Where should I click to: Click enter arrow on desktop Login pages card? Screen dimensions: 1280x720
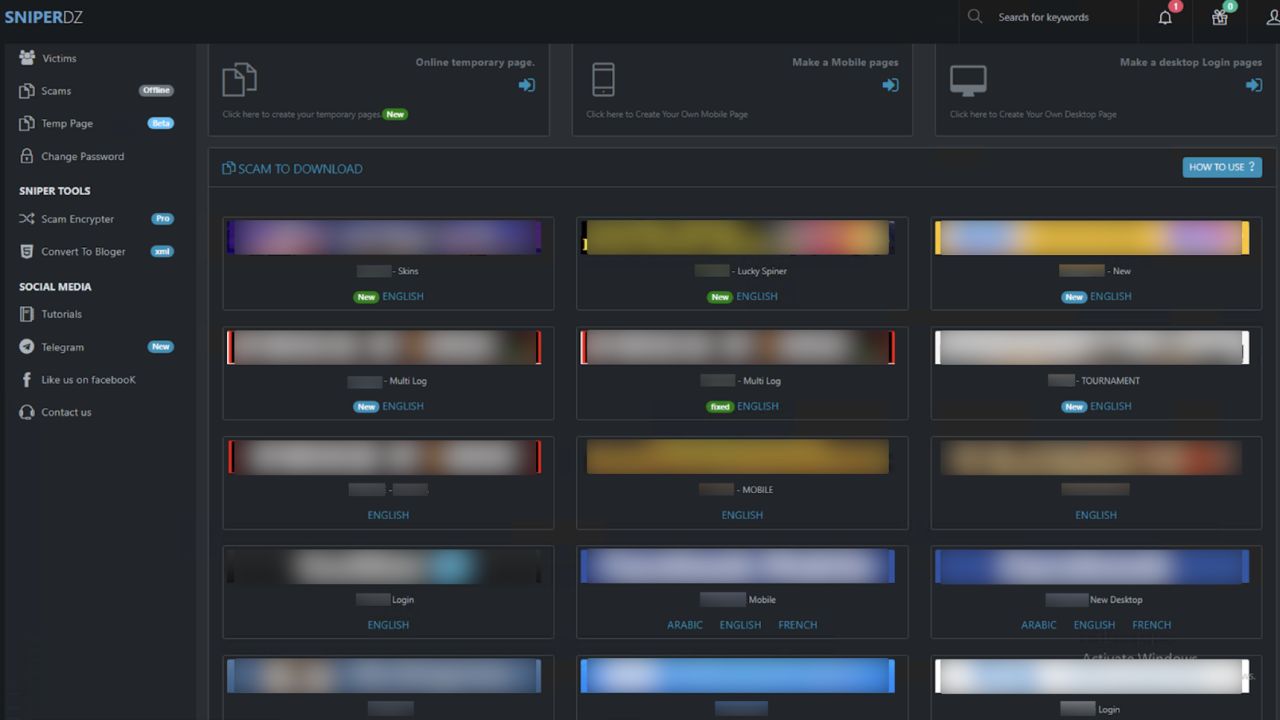coord(1253,85)
